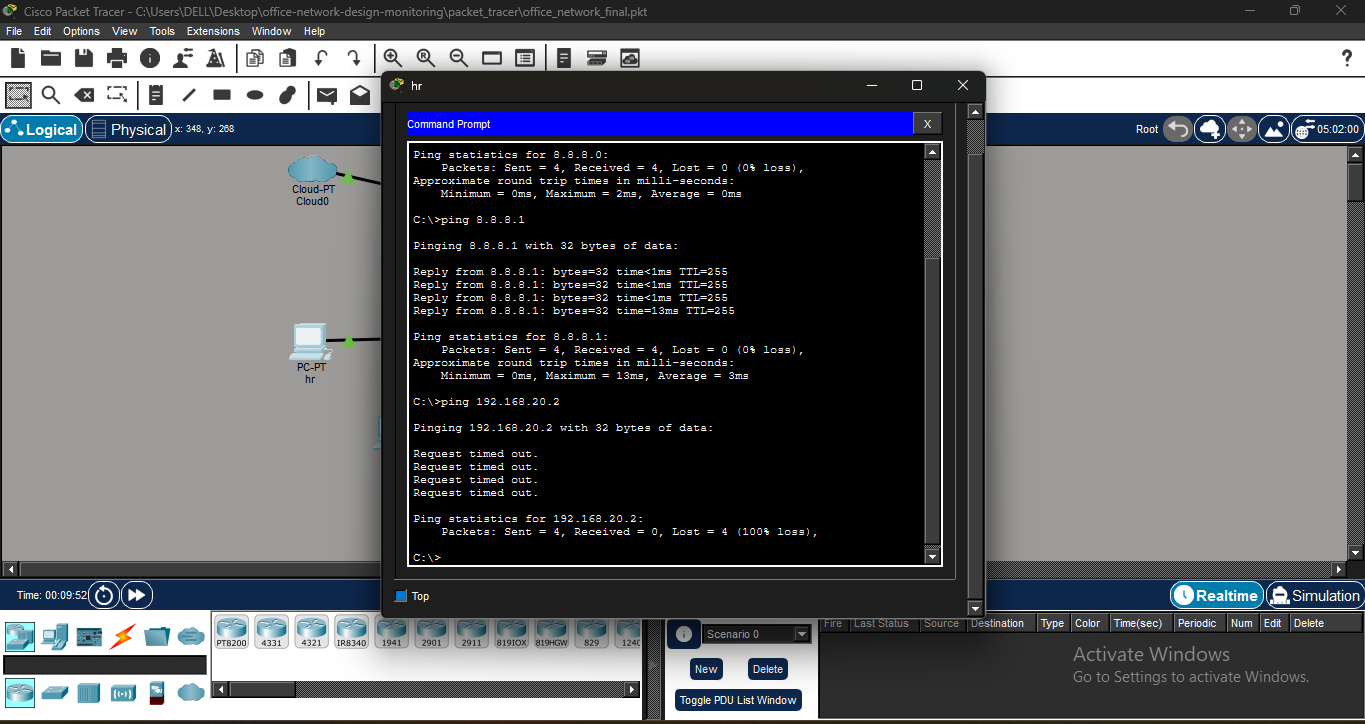The width and height of the screenshot is (1365, 724).
Task: Click device list scroll right arrow
Action: click(x=631, y=689)
